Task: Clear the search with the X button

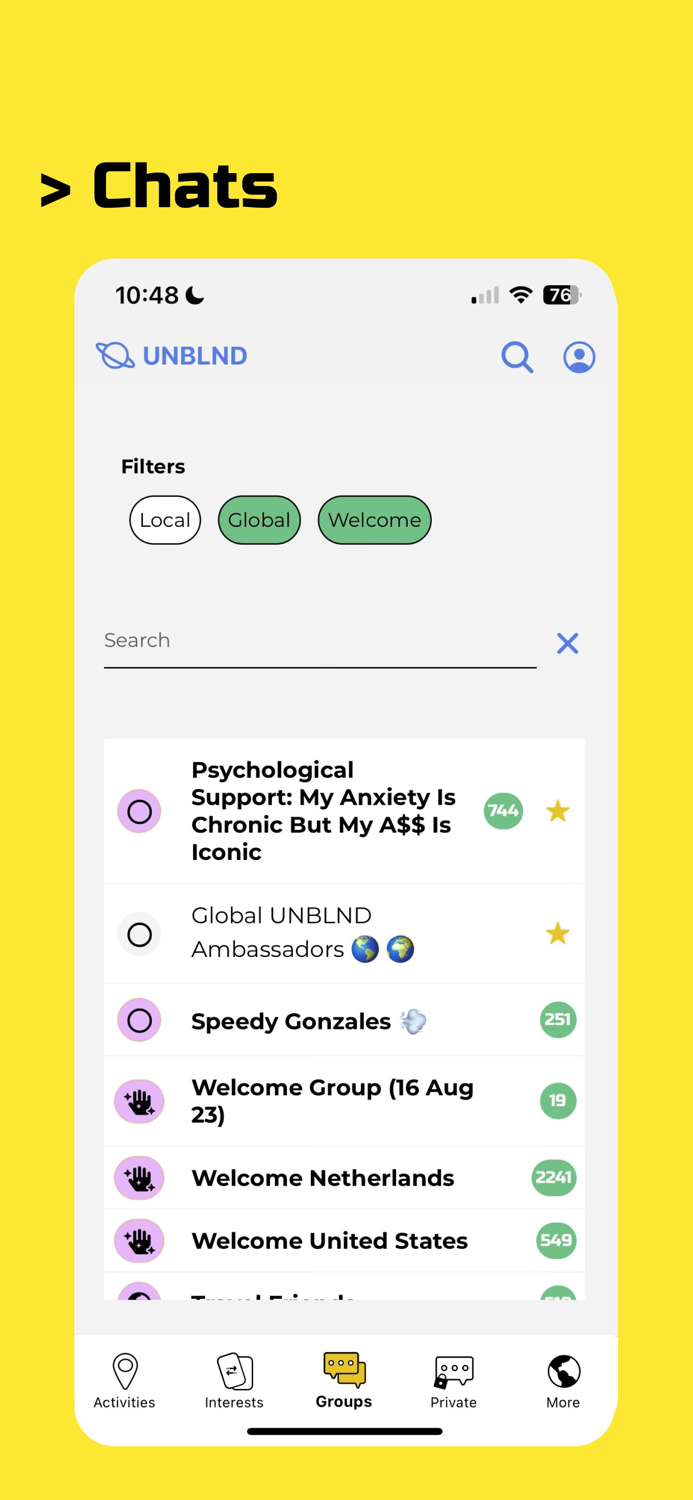Action: tap(567, 643)
